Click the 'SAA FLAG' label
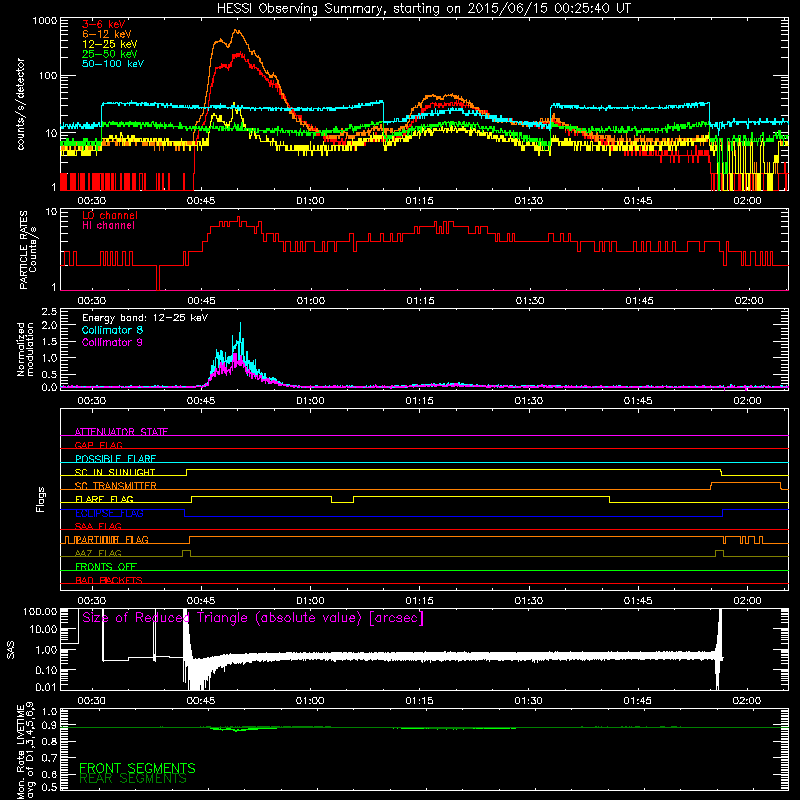Image resolution: width=800 pixels, height=800 pixels. (98, 527)
